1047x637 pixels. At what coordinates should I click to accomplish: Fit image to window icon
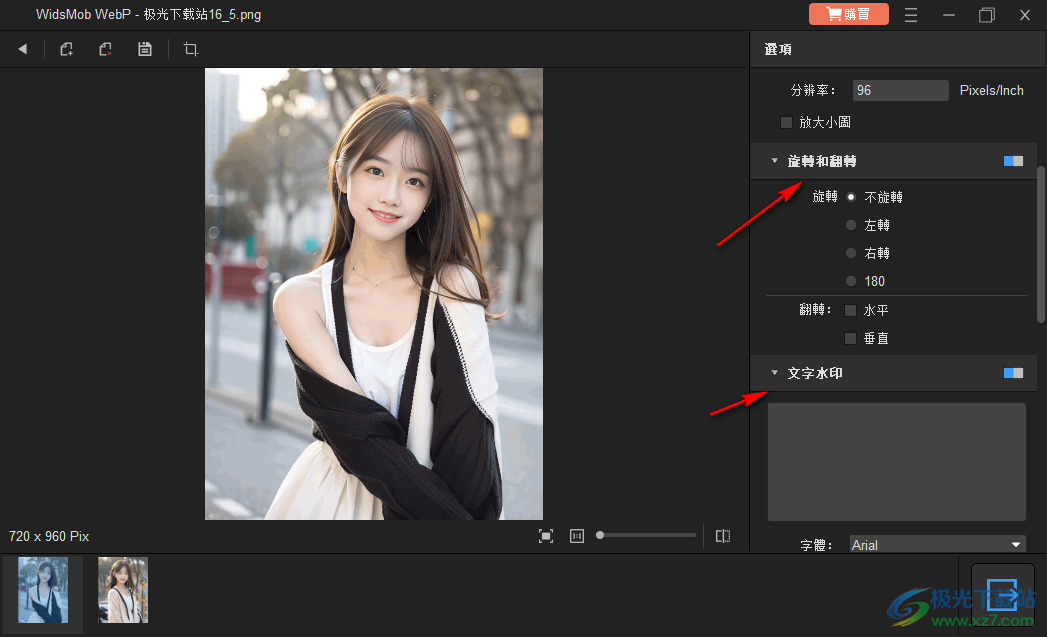pyautogui.click(x=546, y=536)
